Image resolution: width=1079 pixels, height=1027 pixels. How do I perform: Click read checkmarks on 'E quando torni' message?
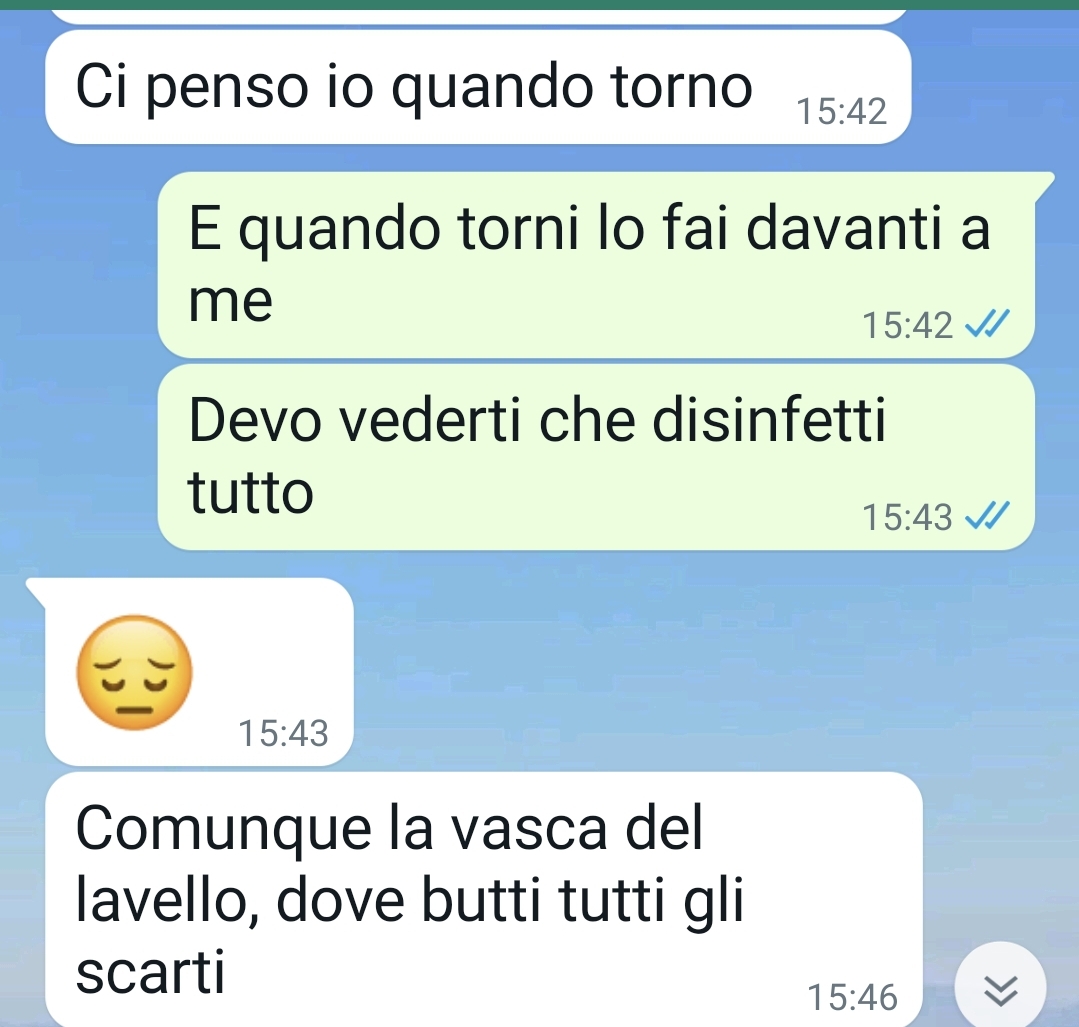[x=987, y=324]
